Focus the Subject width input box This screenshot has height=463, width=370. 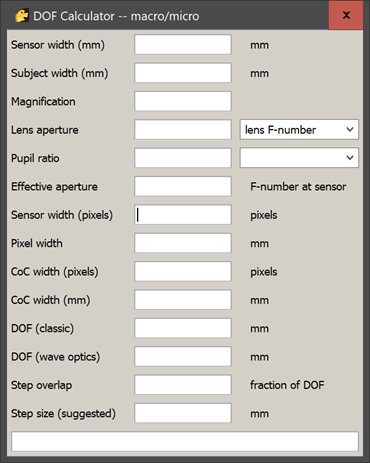pyautogui.click(x=183, y=73)
